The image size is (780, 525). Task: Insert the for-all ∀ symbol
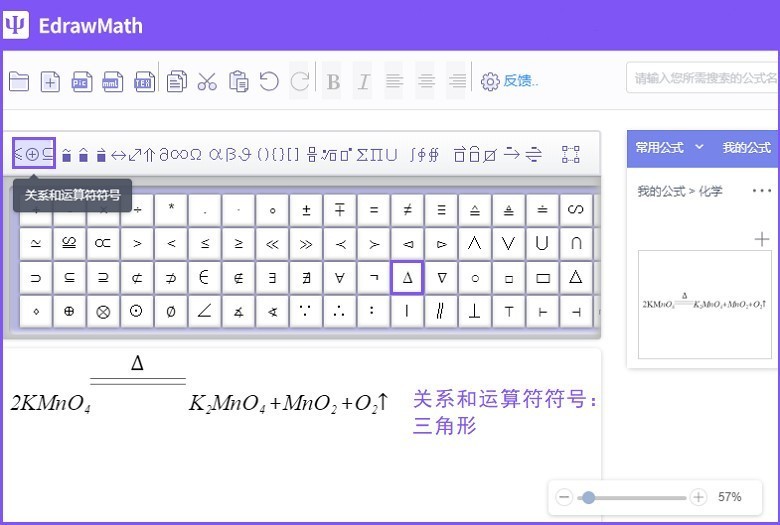click(x=340, y=277)
